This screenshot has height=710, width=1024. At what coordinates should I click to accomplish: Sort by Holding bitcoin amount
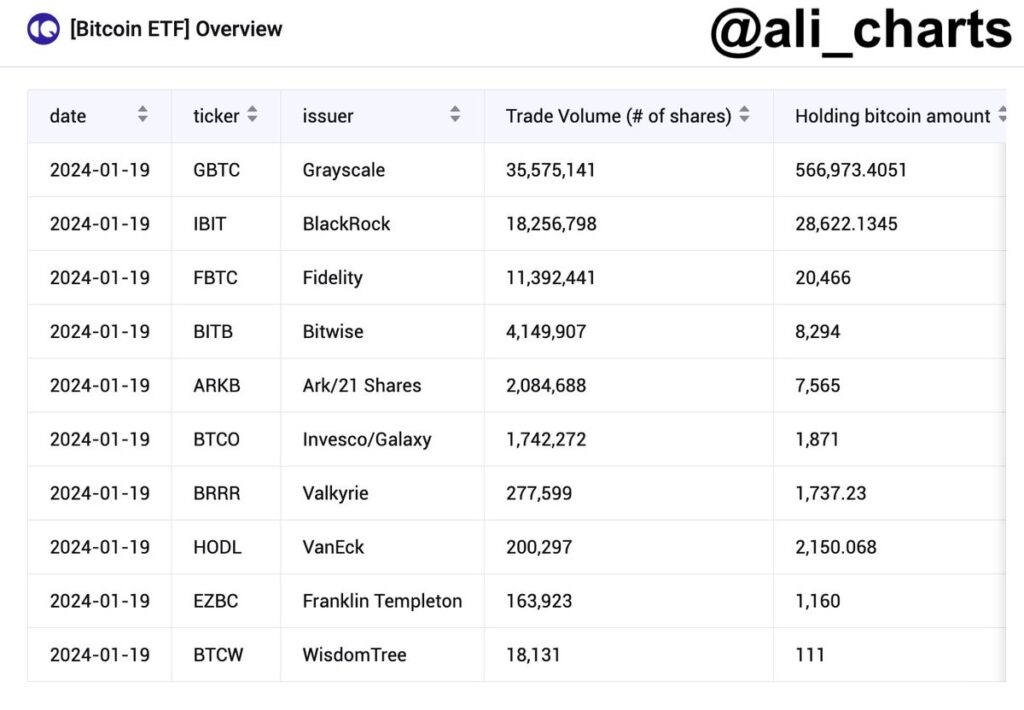1001,115
